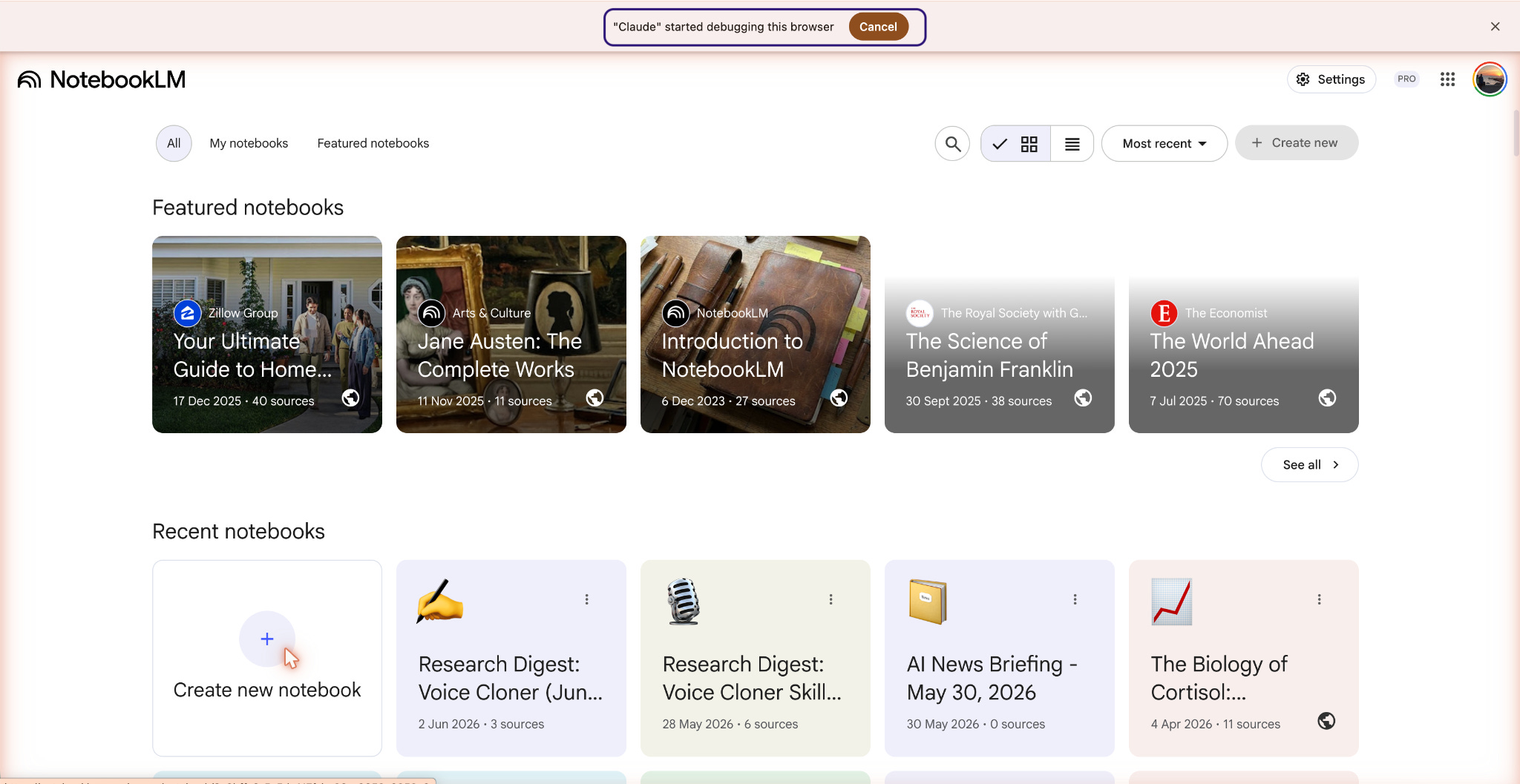The width and height of the screenshot is (1520, 784).
Task: Click the Featured notebooks section heading
Action: tap(248, 208)
